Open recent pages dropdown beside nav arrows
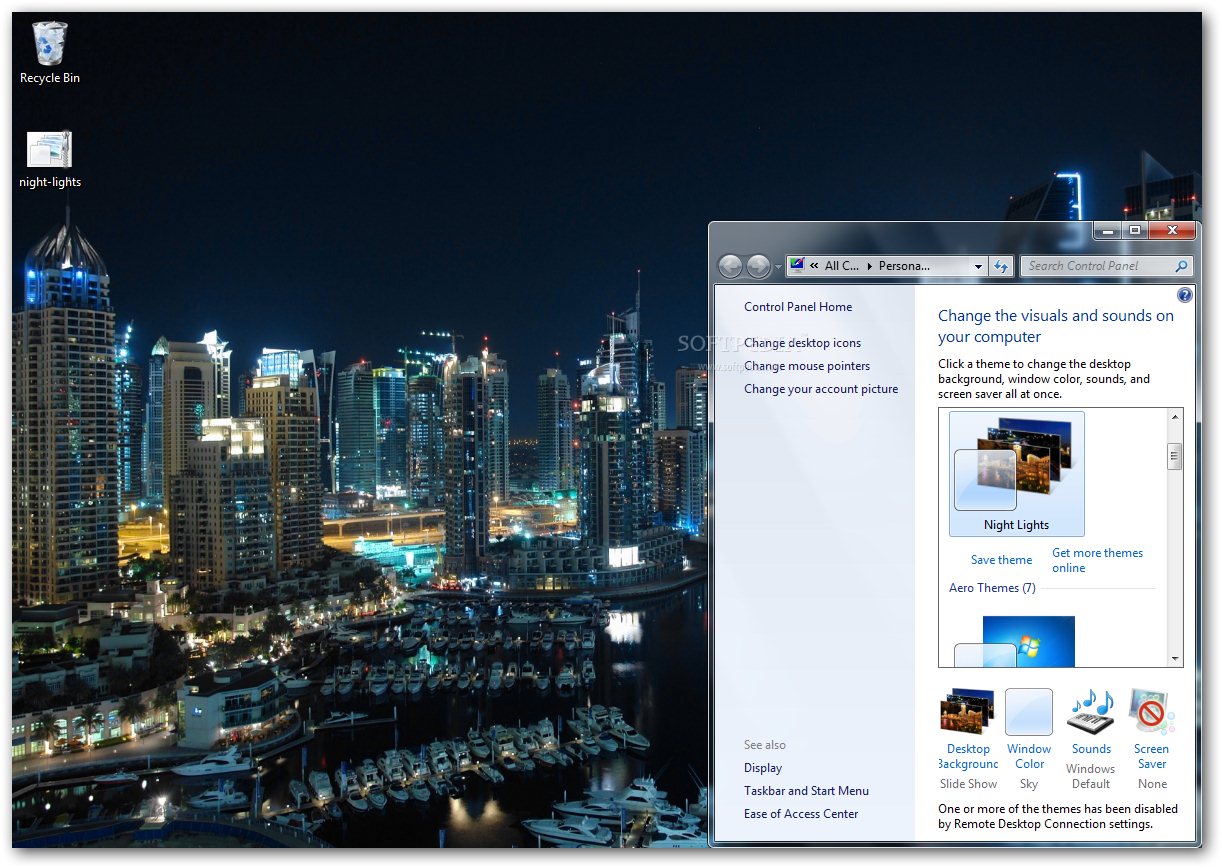The height and width of the screenshot is (868, 1222). tap(777, 268)
